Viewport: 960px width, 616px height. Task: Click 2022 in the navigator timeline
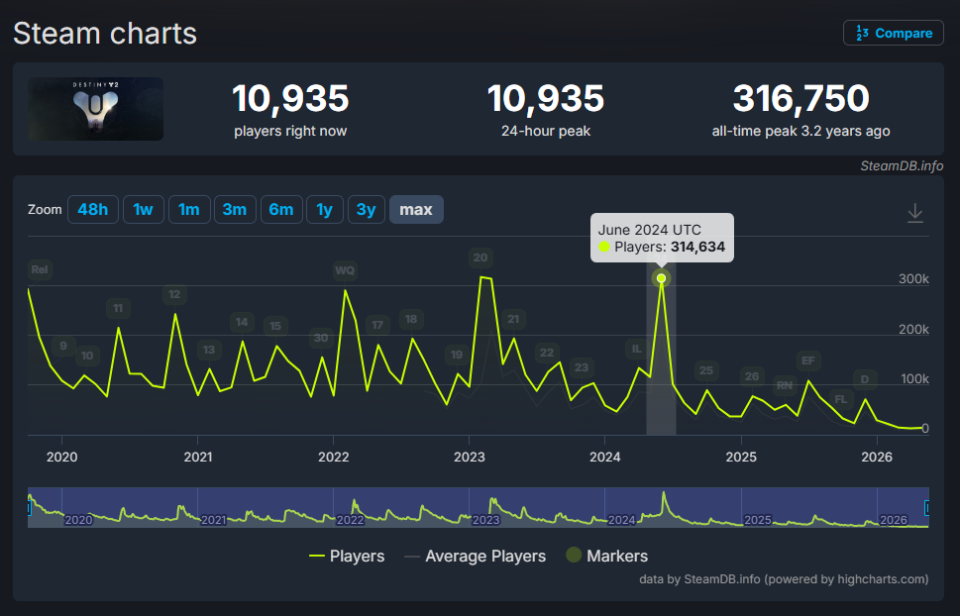[350, 520]
